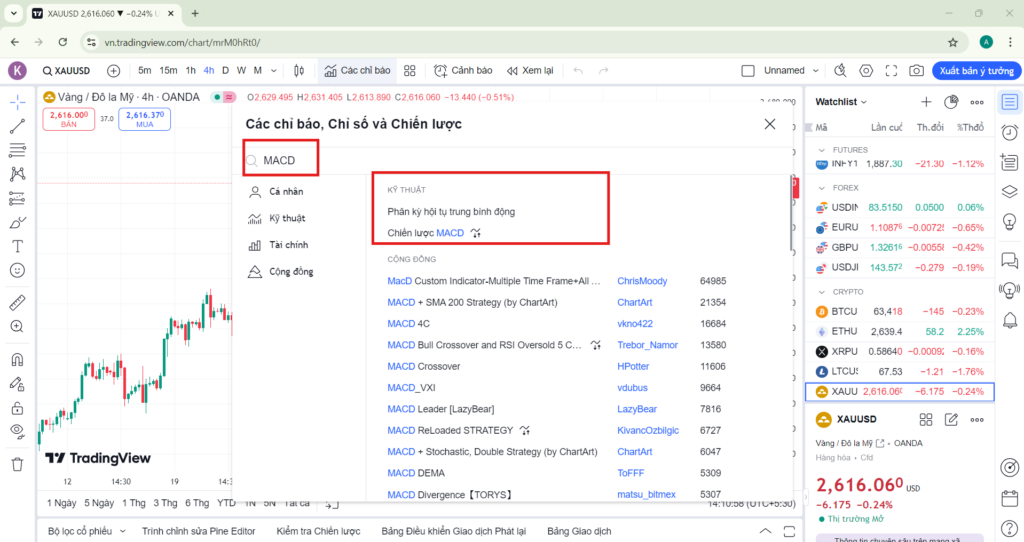Open the ideas lightbulb icon in sidebar

(1010, 221)
